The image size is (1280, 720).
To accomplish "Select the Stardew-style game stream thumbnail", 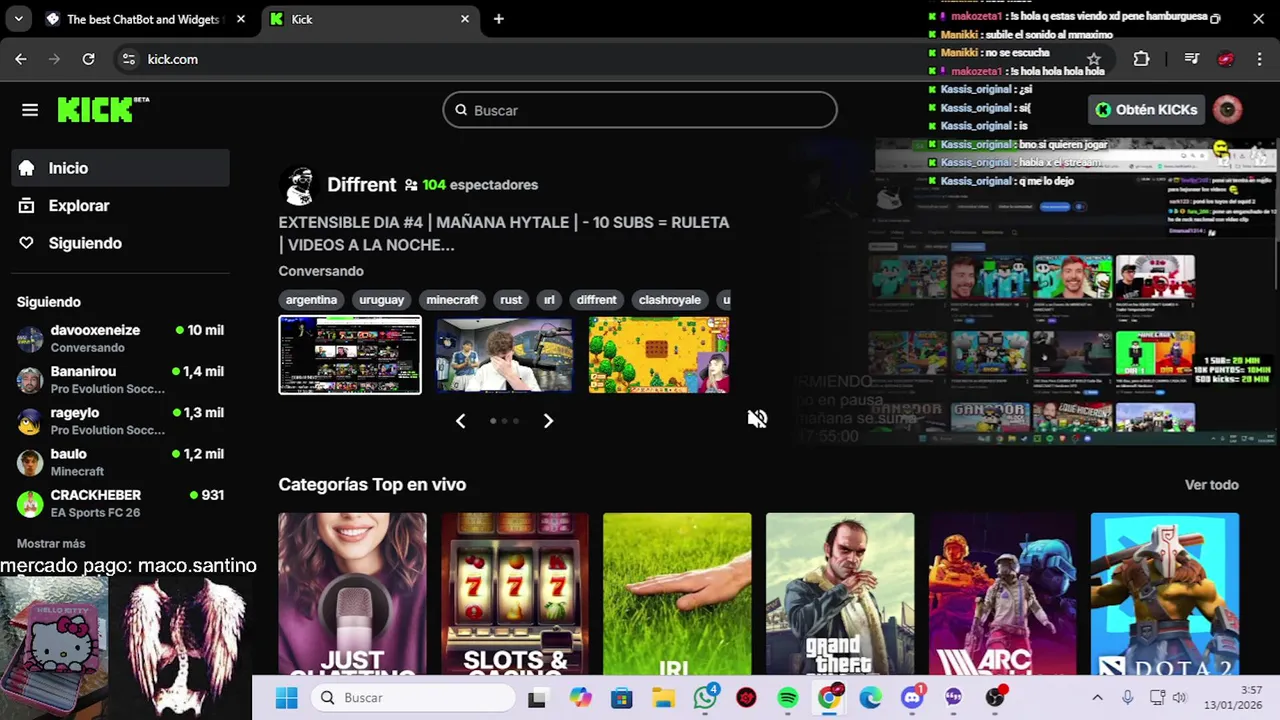I will [x=659, y=355].
